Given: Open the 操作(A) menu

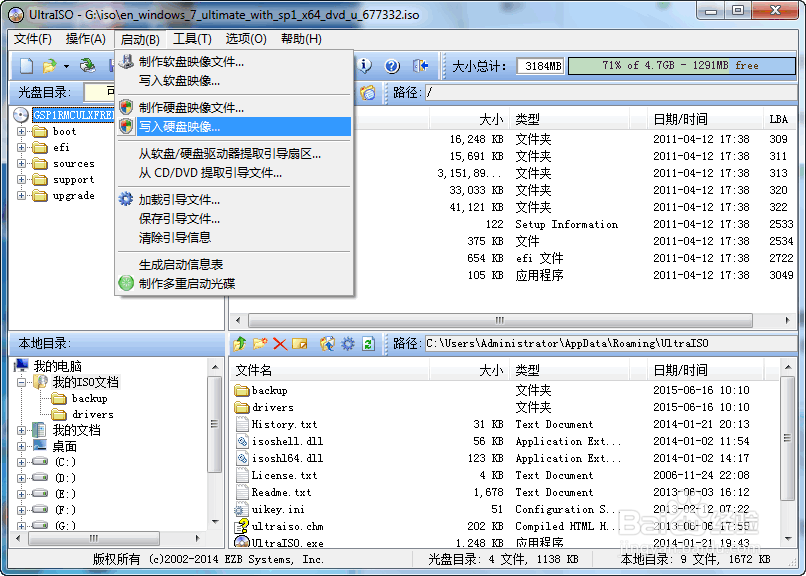Looking at the screenshot, I should [x=85, y=39].
